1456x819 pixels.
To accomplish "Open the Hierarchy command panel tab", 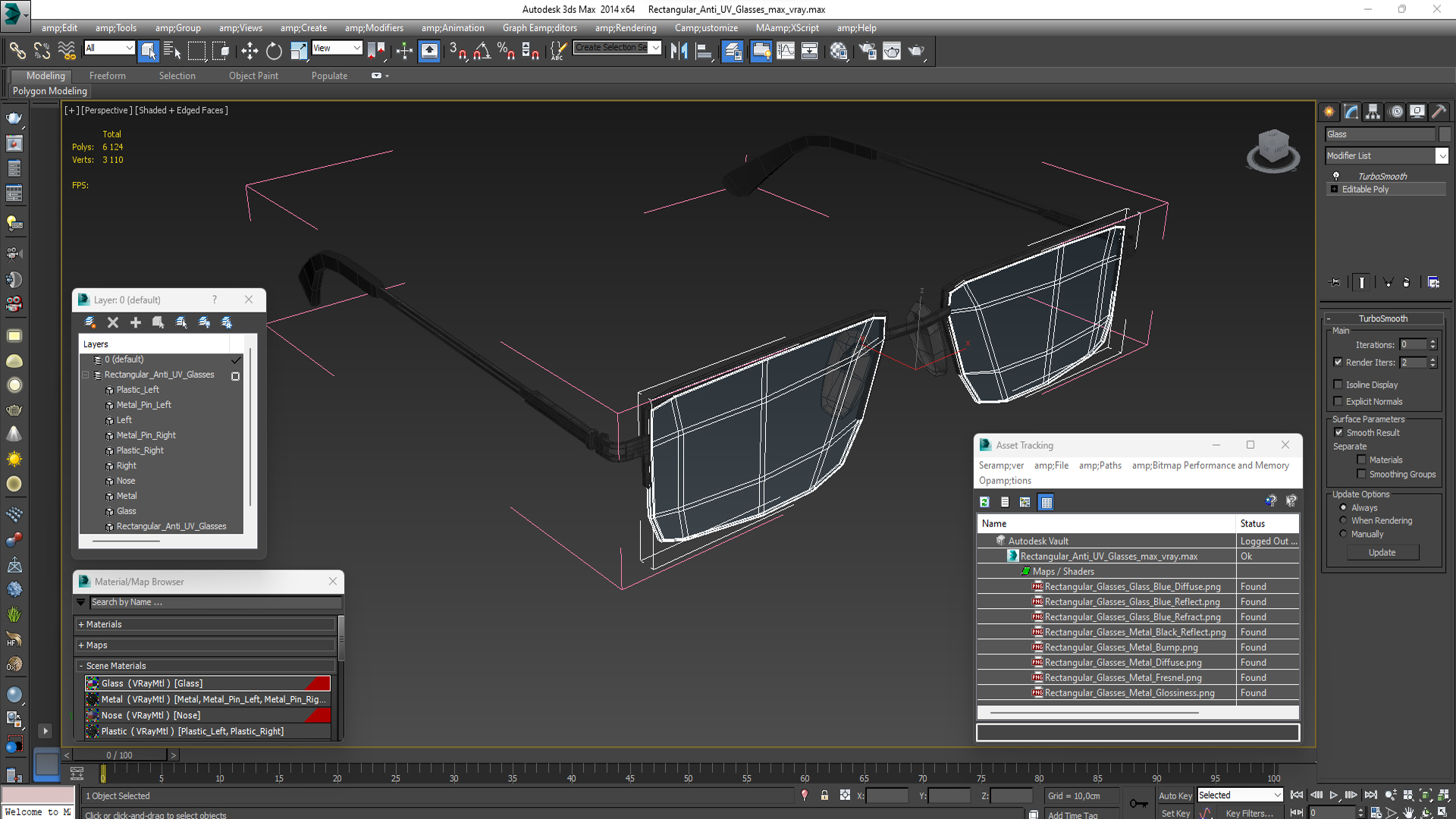I will 1373,111.
